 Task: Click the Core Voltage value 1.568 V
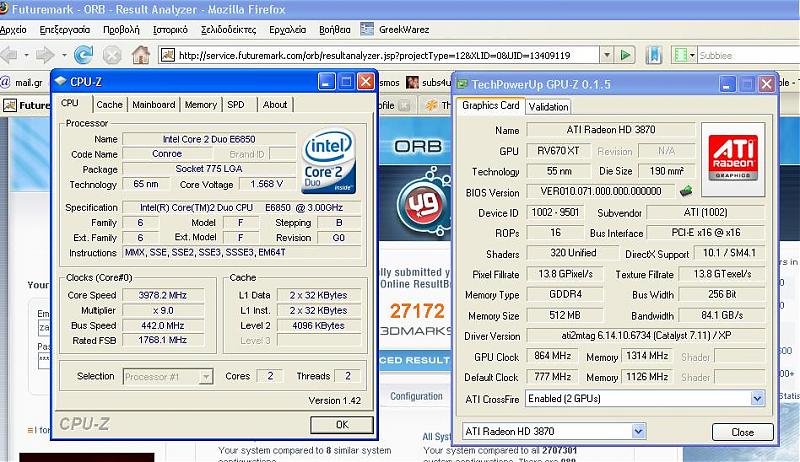click(267, 184)
